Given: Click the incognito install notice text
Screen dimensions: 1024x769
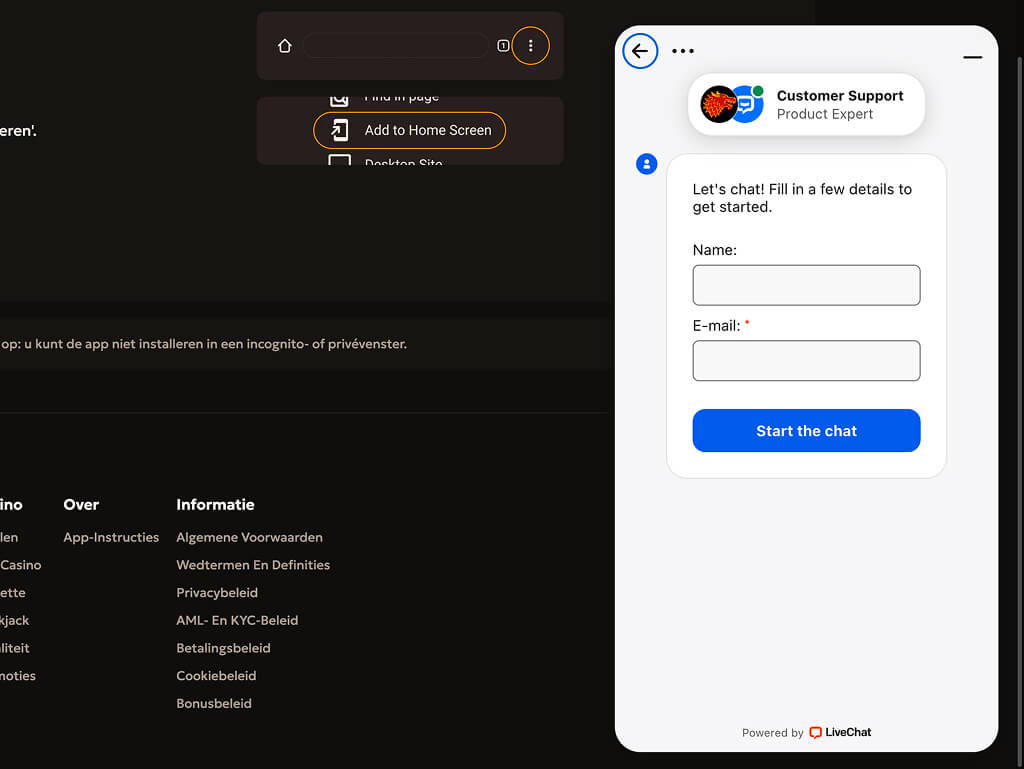Looking at the screenshot, I should (203, 344).
